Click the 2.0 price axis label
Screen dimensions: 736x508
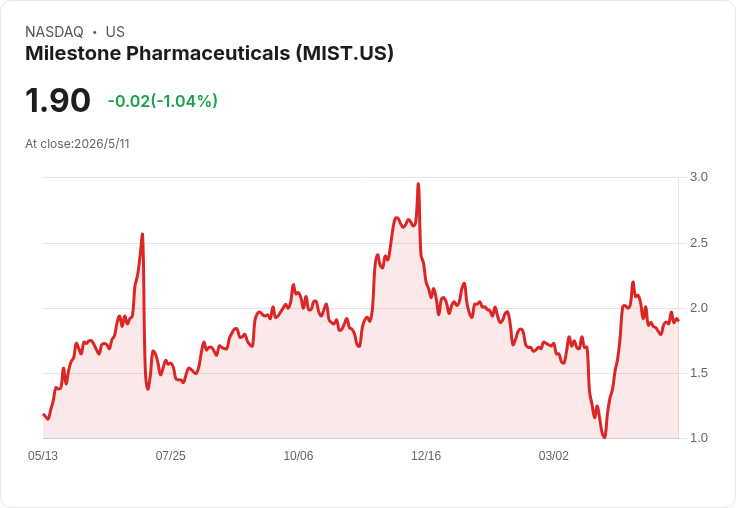[x=698, y=308]
